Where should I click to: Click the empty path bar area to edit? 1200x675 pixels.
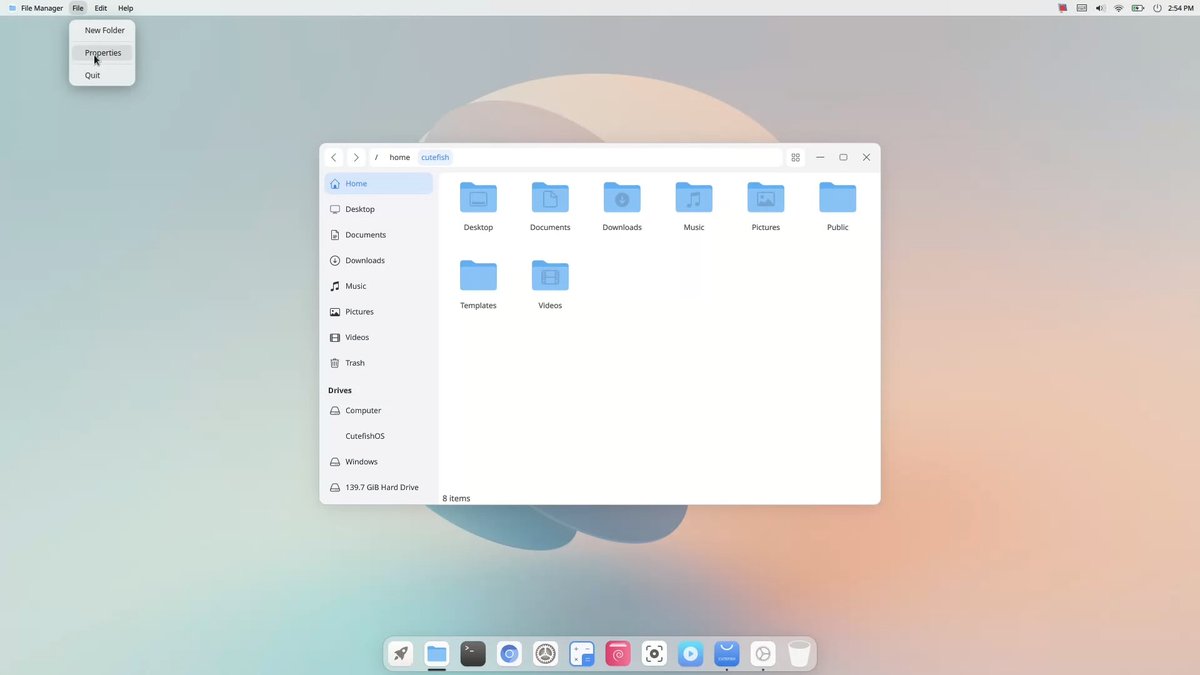coord(617,157)
